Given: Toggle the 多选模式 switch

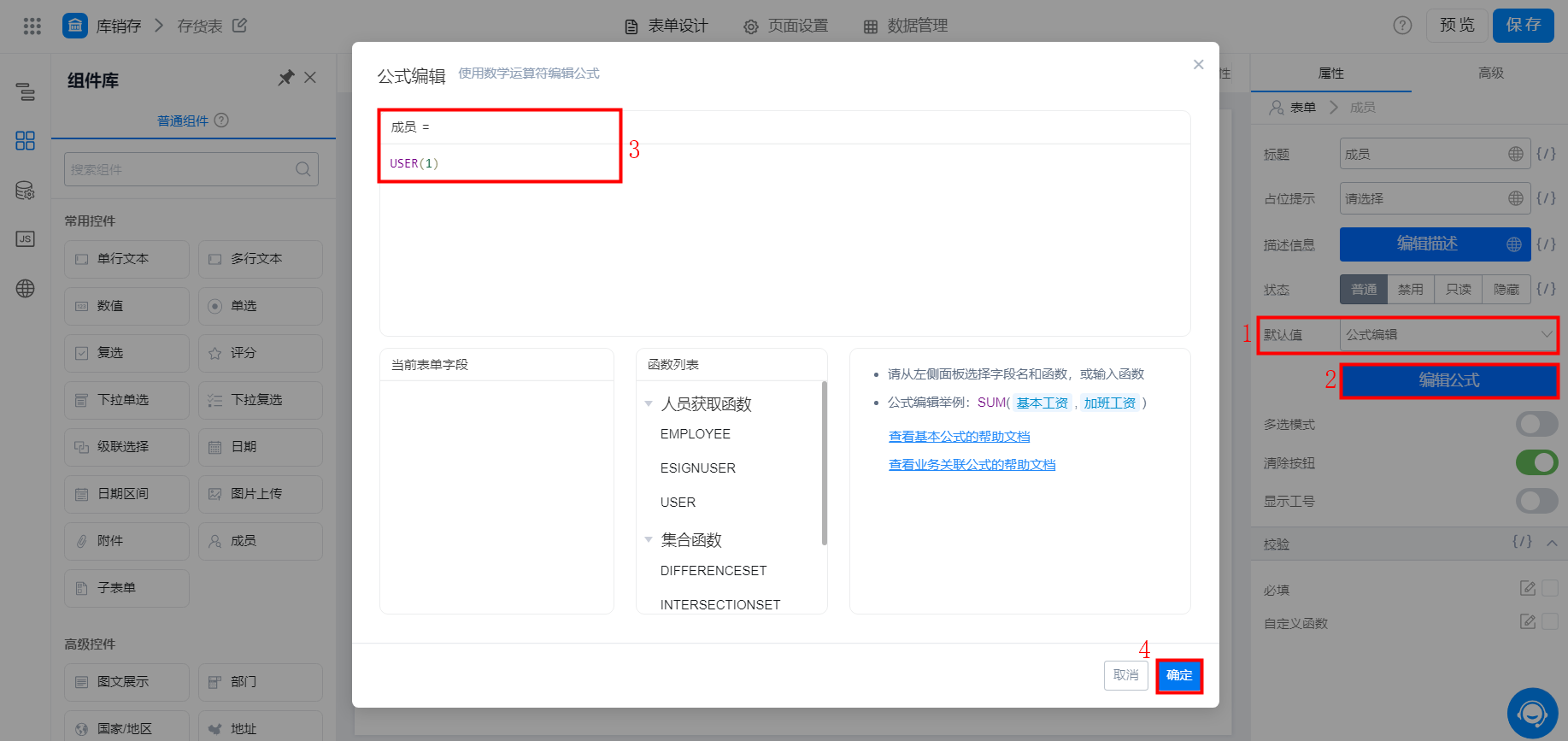Looking at the screenshot, I should pyautogui.click(x=1536, y=424).
